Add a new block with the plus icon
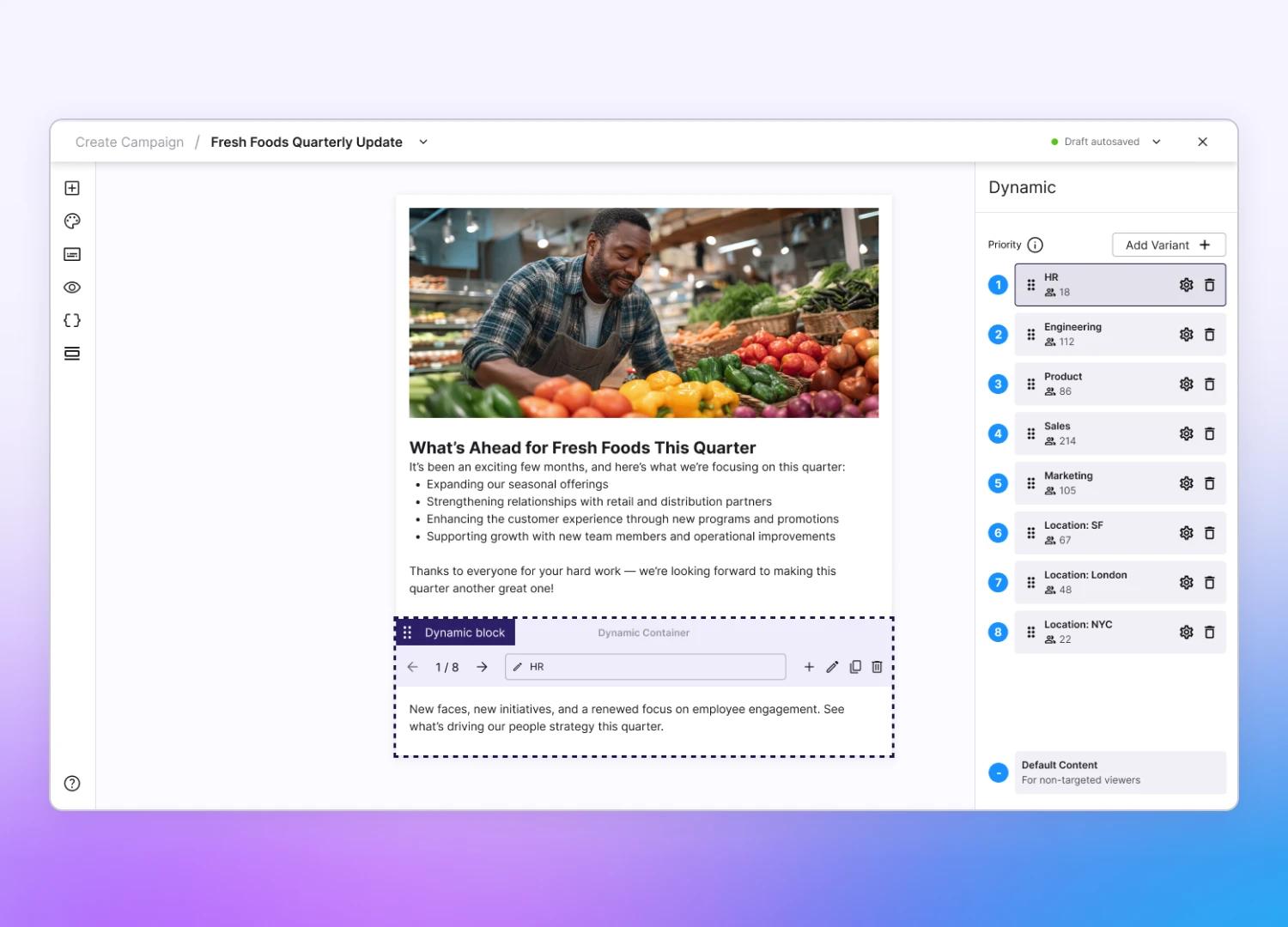The height and width of the screenshot is (927, 1288). (72, 187)
